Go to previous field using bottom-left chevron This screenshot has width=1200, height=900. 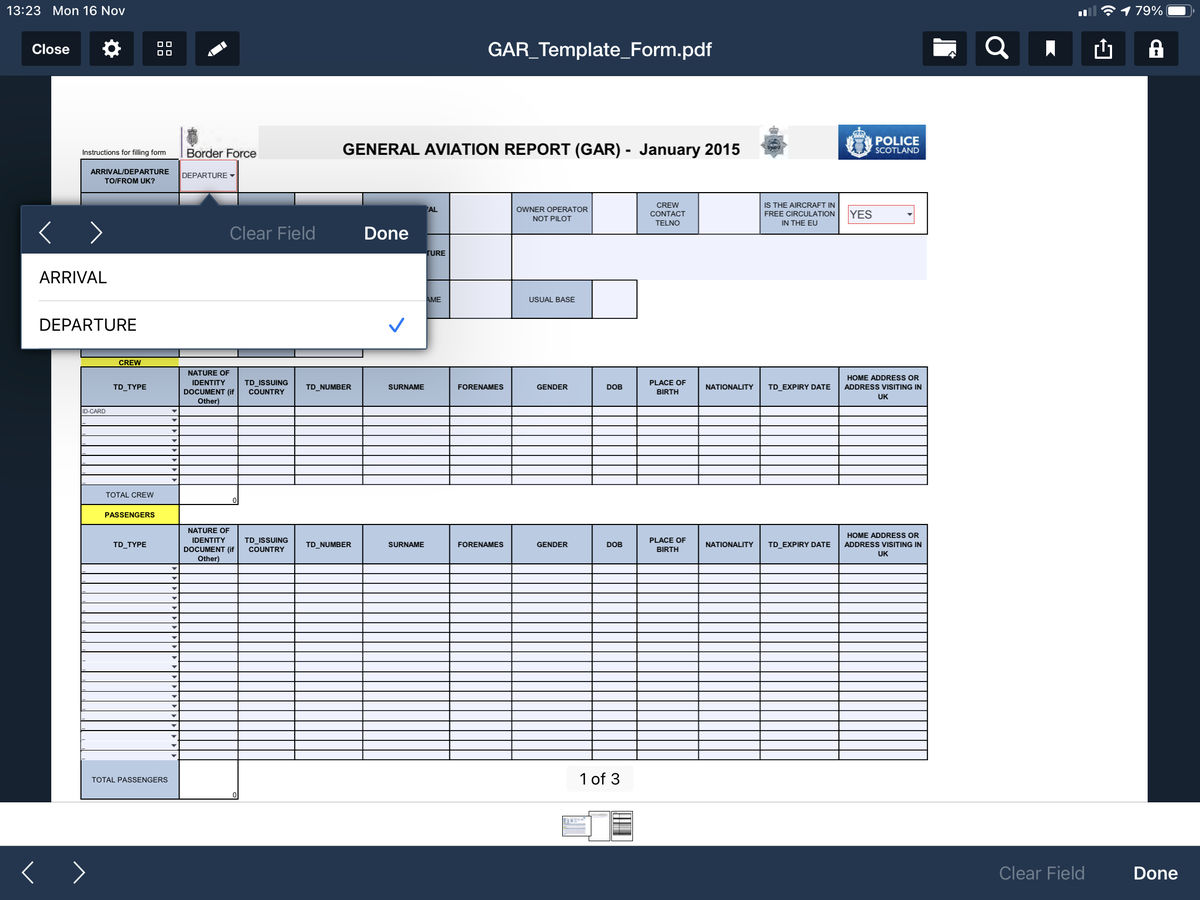coord(28,873)
